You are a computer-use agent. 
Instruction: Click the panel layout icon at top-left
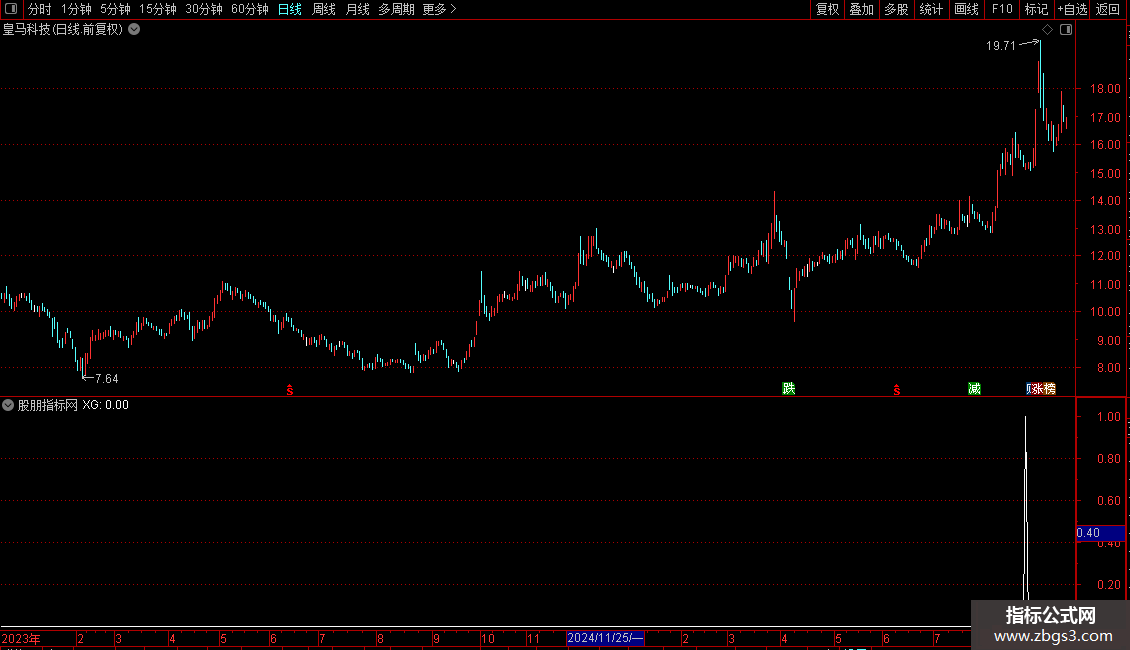11,9
